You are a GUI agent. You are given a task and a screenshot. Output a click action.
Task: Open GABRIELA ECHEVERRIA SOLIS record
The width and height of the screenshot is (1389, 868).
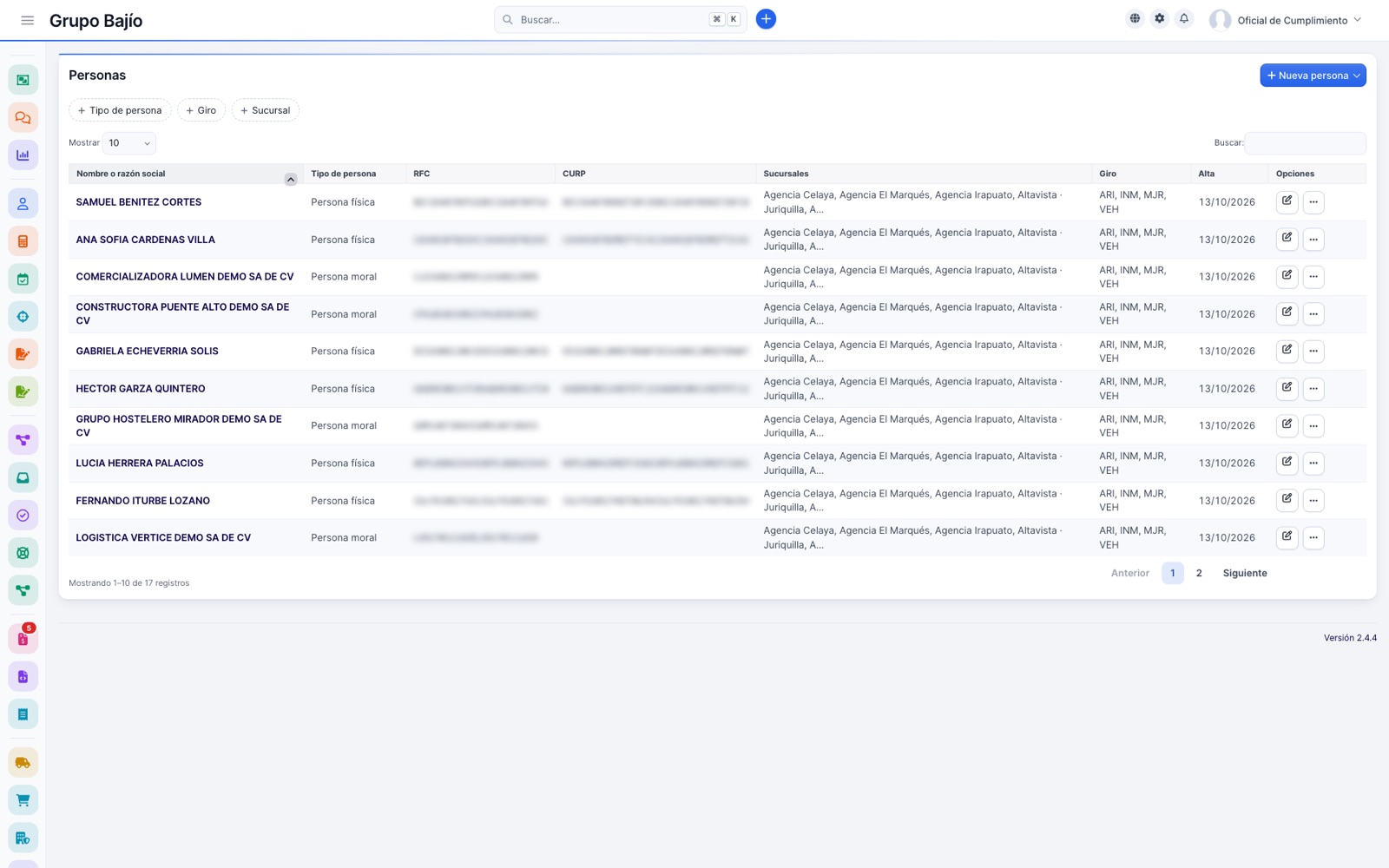coord(147,352)
